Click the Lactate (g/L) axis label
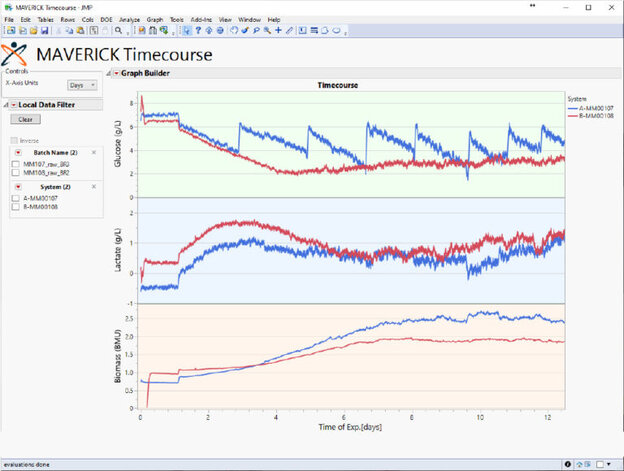Screen dimensions: 624x471 click(x=117, y=250)
